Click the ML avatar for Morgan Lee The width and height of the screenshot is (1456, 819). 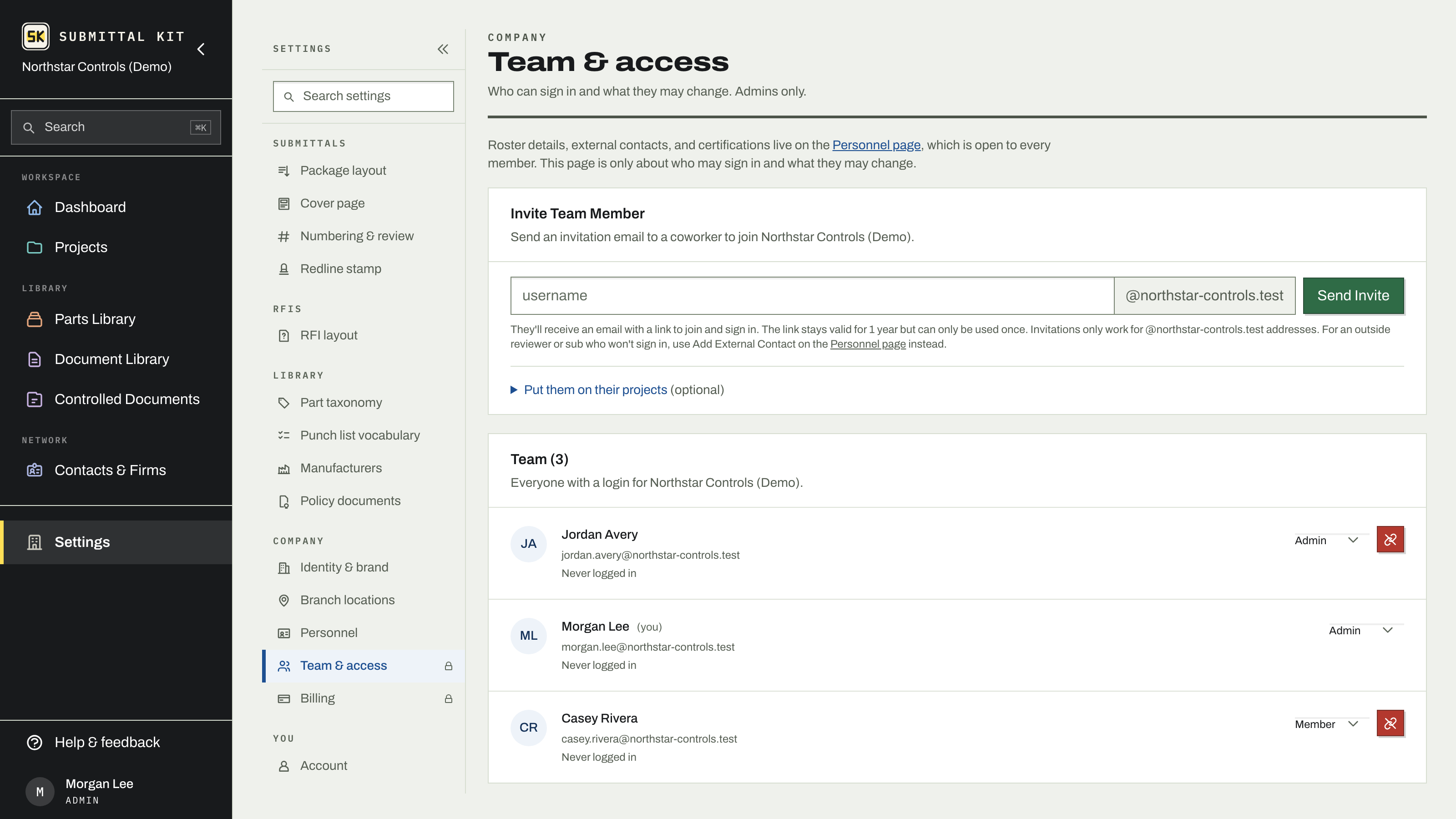528,636
